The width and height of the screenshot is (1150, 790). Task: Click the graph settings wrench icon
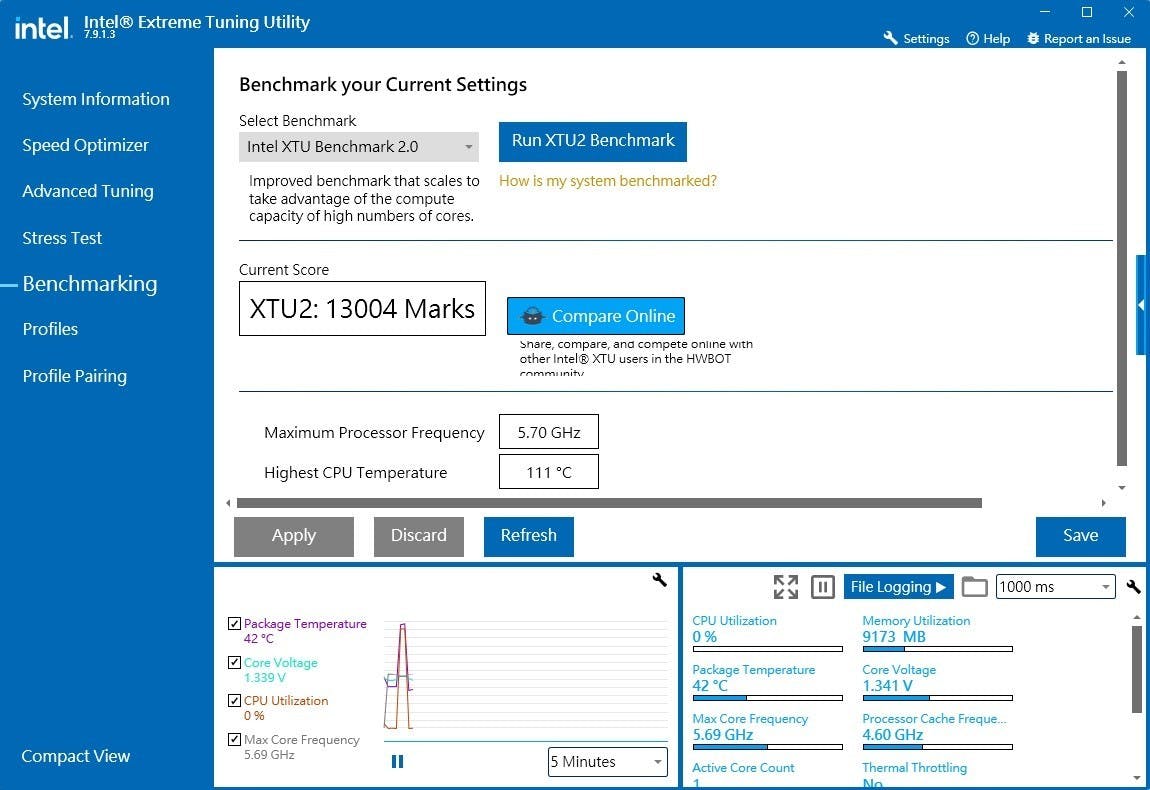659,580
